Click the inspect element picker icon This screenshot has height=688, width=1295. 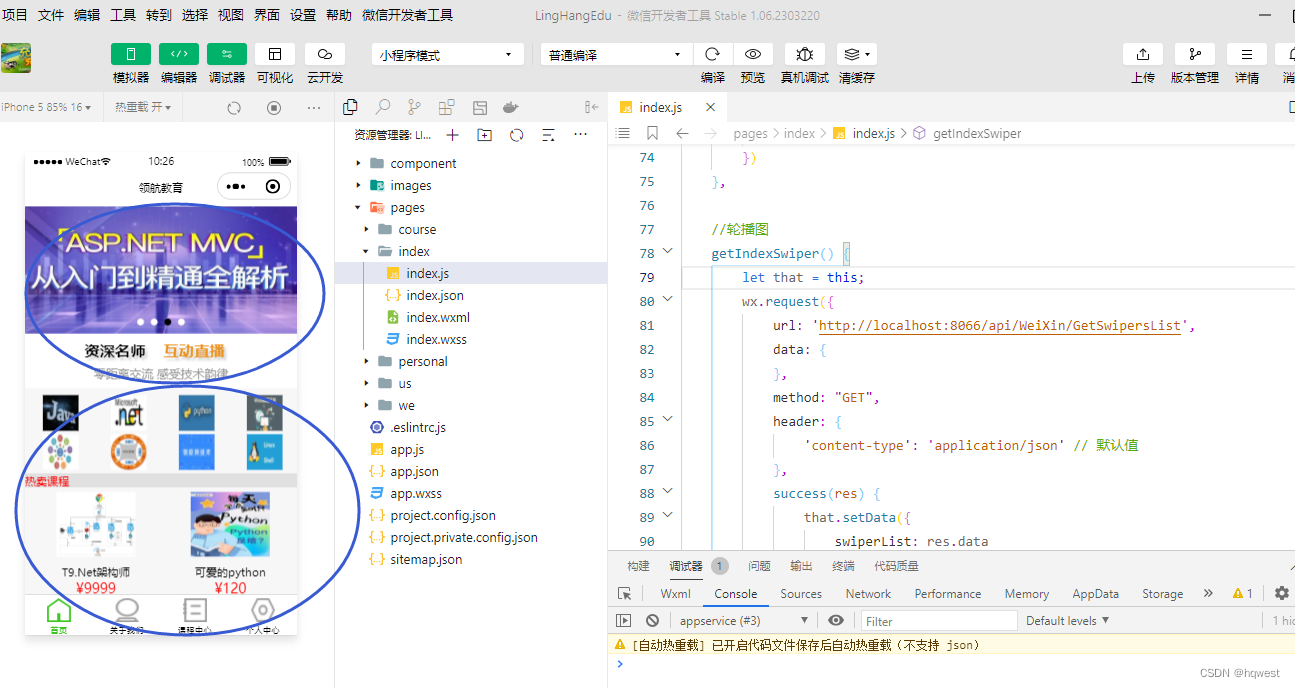pyautogui.click(x=625, y=593)
